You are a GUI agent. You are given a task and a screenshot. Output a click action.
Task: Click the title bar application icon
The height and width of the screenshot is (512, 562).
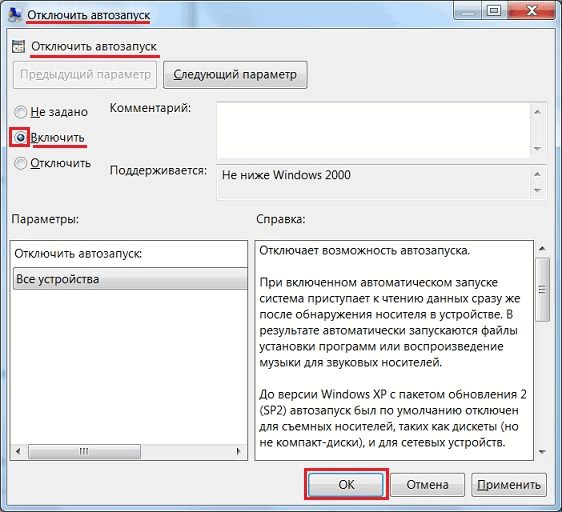point(14,14)
